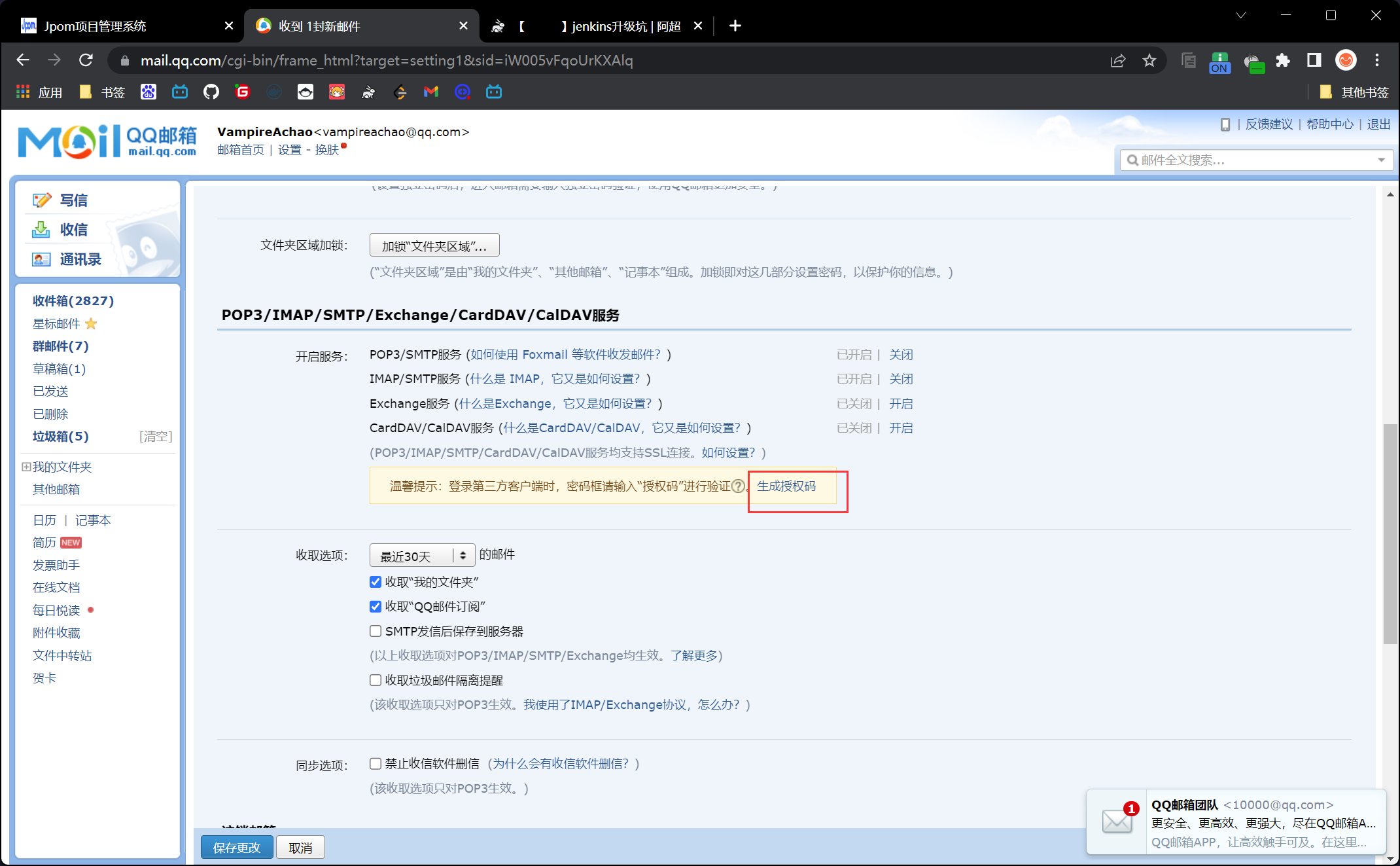Open the browser extensions puzzle icon
Viewport: 1400px width, 866px height.
[1283, 60]
